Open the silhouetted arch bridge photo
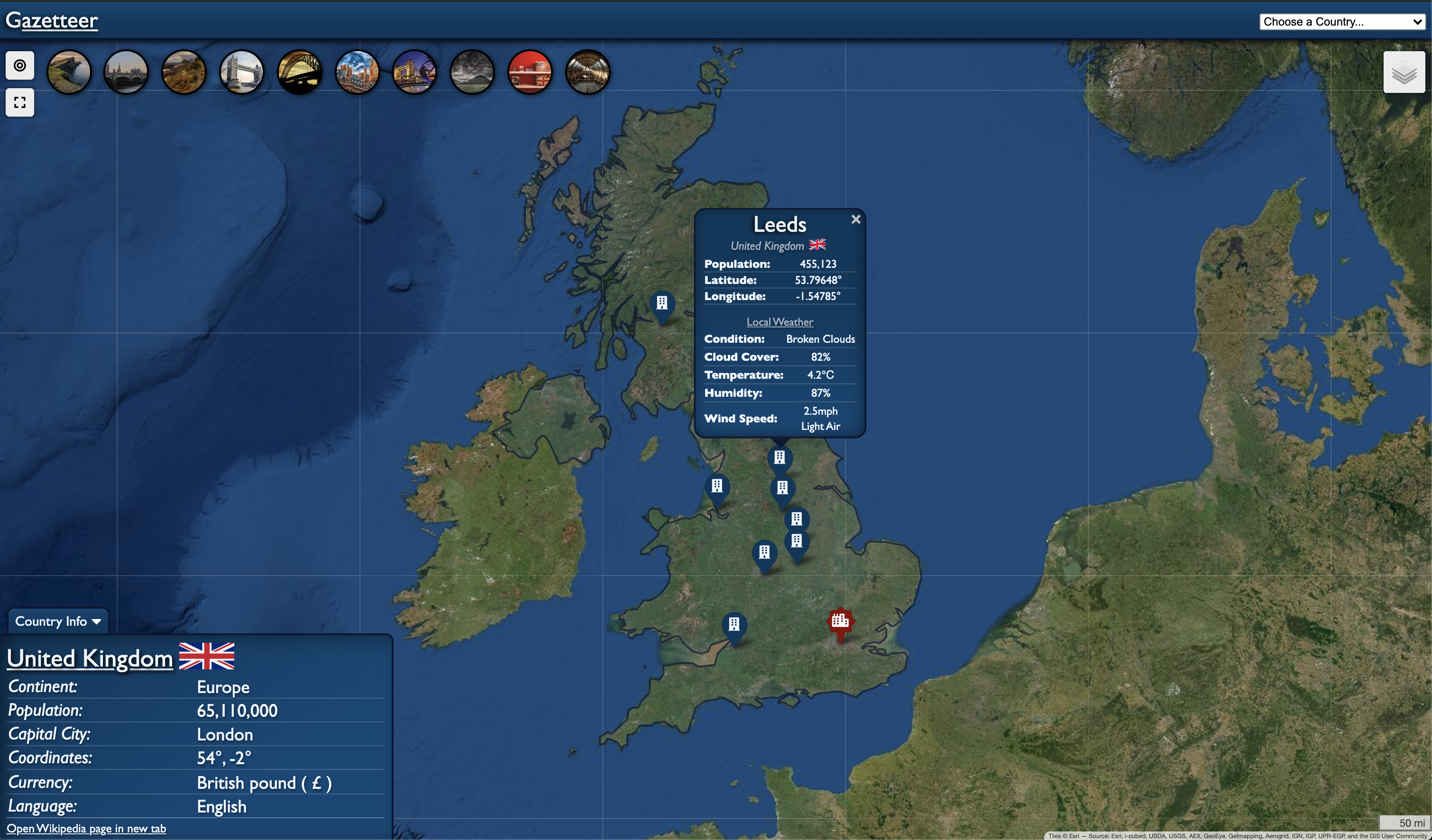The height and width of the screenshot is (840, 1432). click(300, 72)
